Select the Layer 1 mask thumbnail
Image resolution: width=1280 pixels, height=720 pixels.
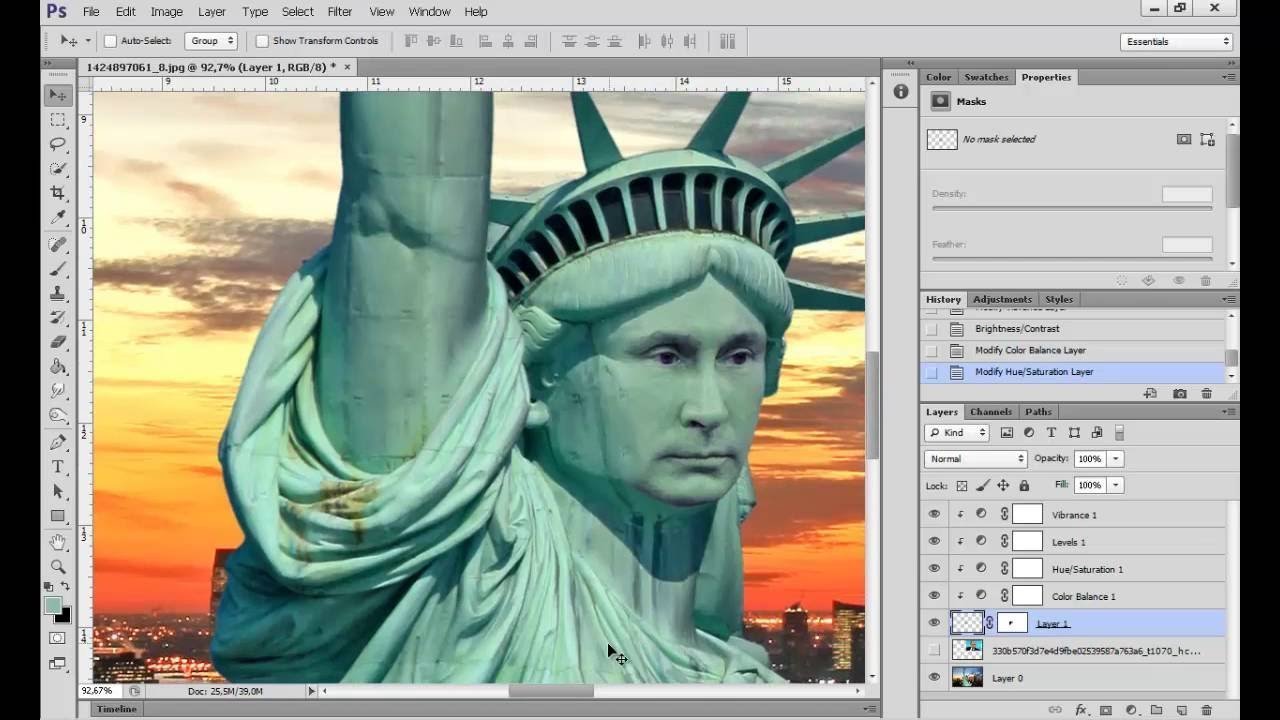point(1012,623)
